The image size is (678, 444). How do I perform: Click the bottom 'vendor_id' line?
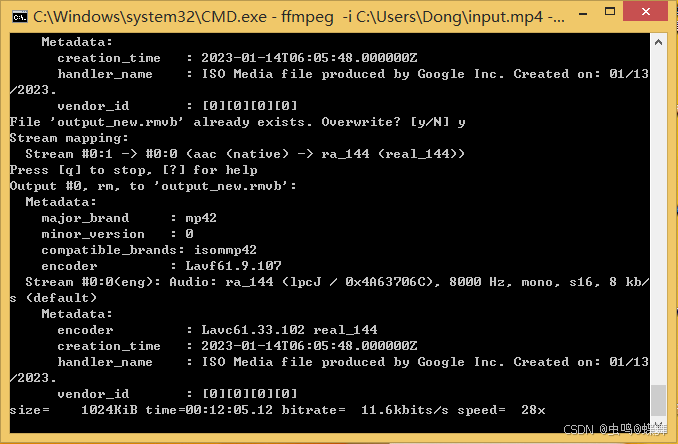[x=177, y=394]
